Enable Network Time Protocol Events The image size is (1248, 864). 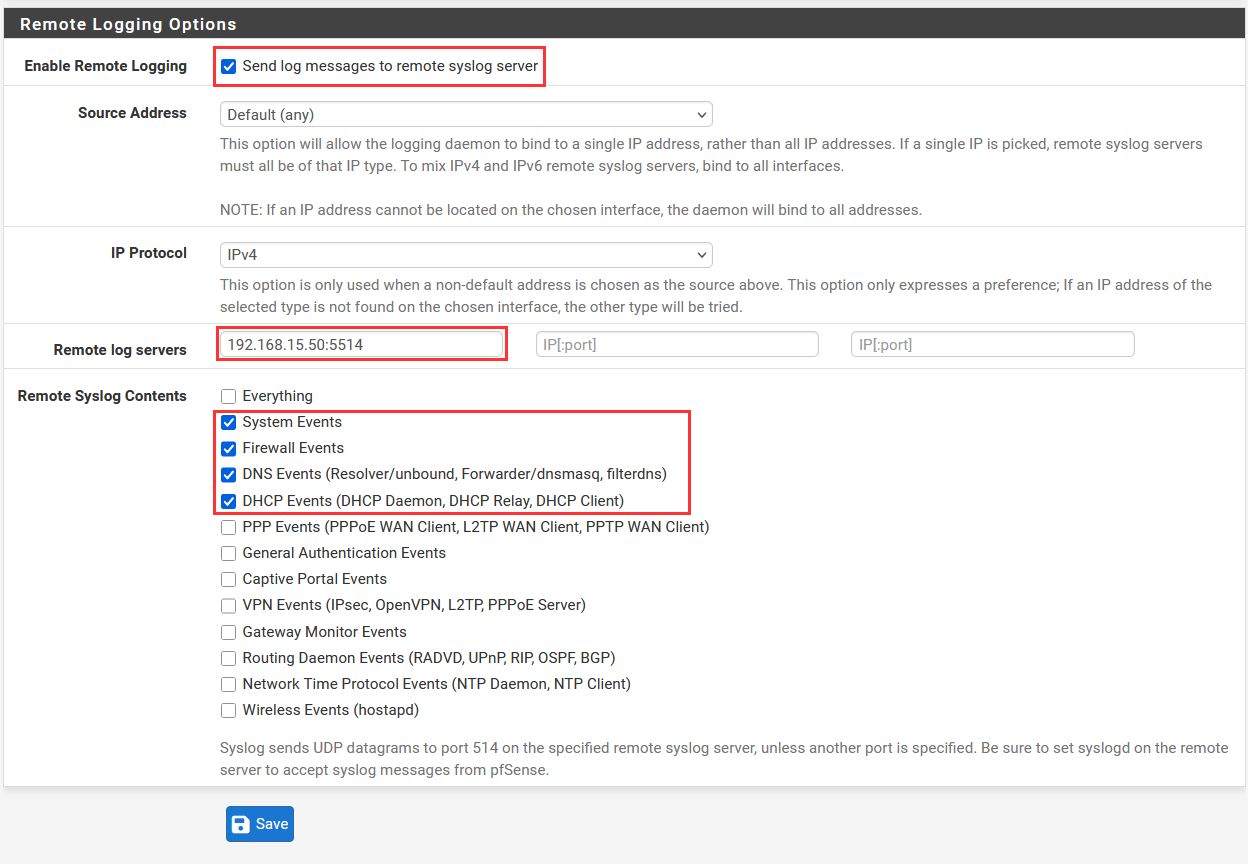(229, 685)
